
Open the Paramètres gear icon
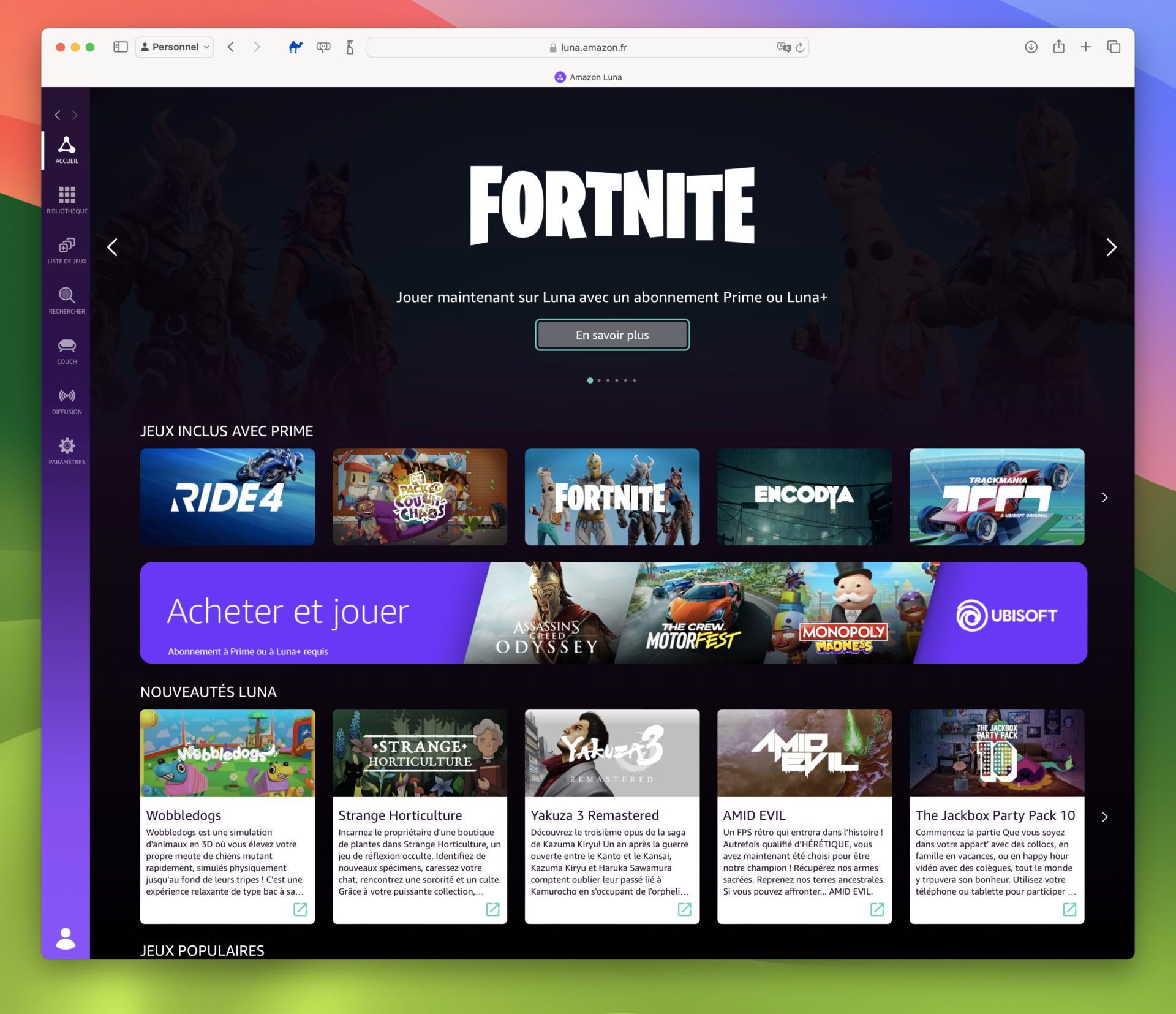67,451
